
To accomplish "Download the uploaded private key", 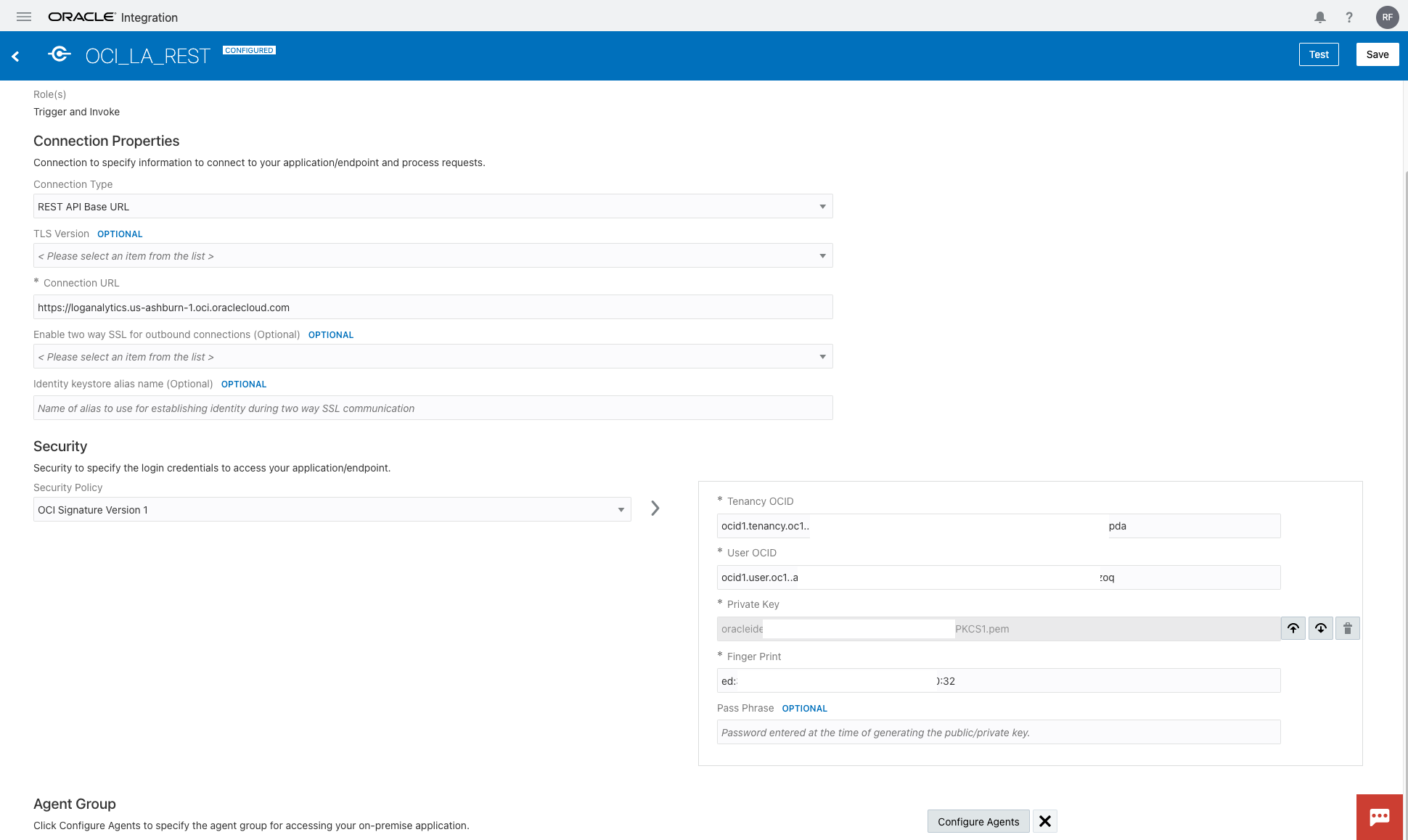I will click(x=1320, y=628).
